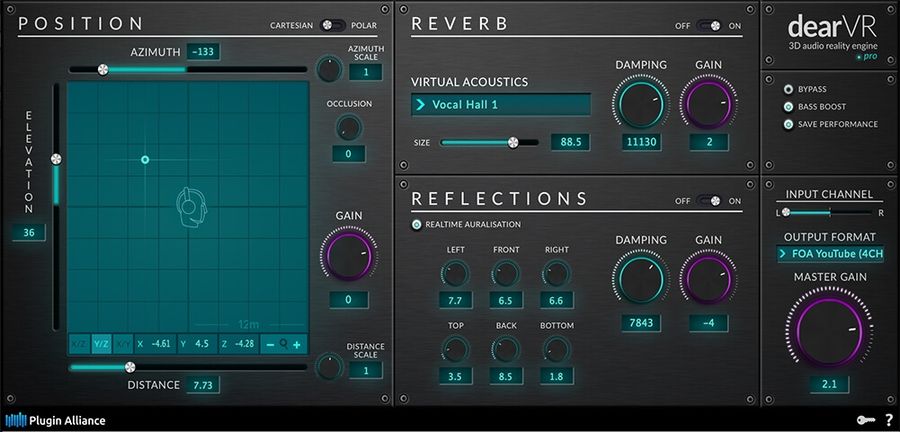Image resolution: width=900 pixels, height=432 pixels.
Task: Click the Distance Scale value field
Action: pos(366,370)
